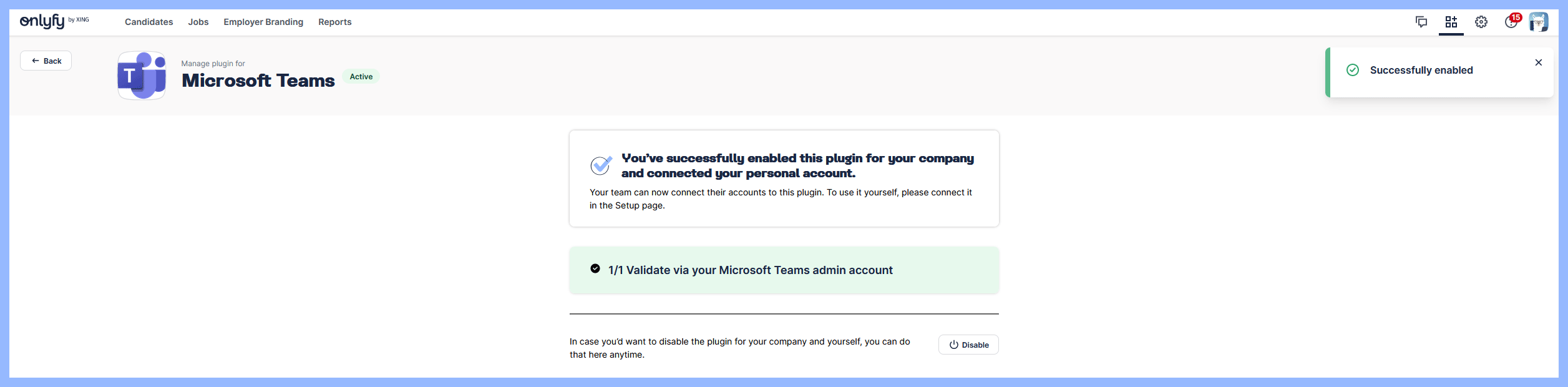Check notifications showing 15 alerts
The width and height of the screenshot is (1568, 387).
pos(1511,21)
